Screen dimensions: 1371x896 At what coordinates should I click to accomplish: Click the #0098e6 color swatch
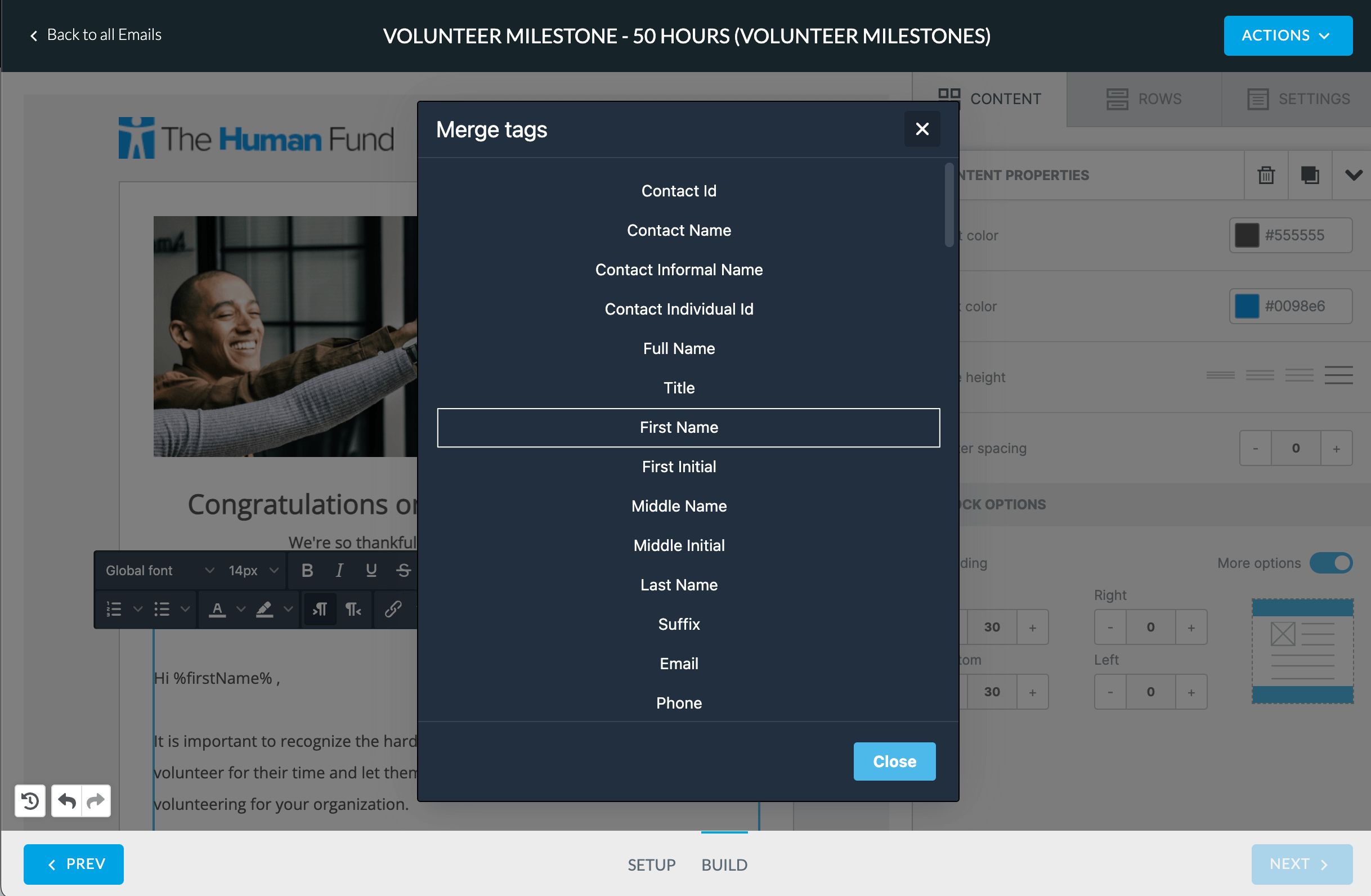(x=1247, y=306)
